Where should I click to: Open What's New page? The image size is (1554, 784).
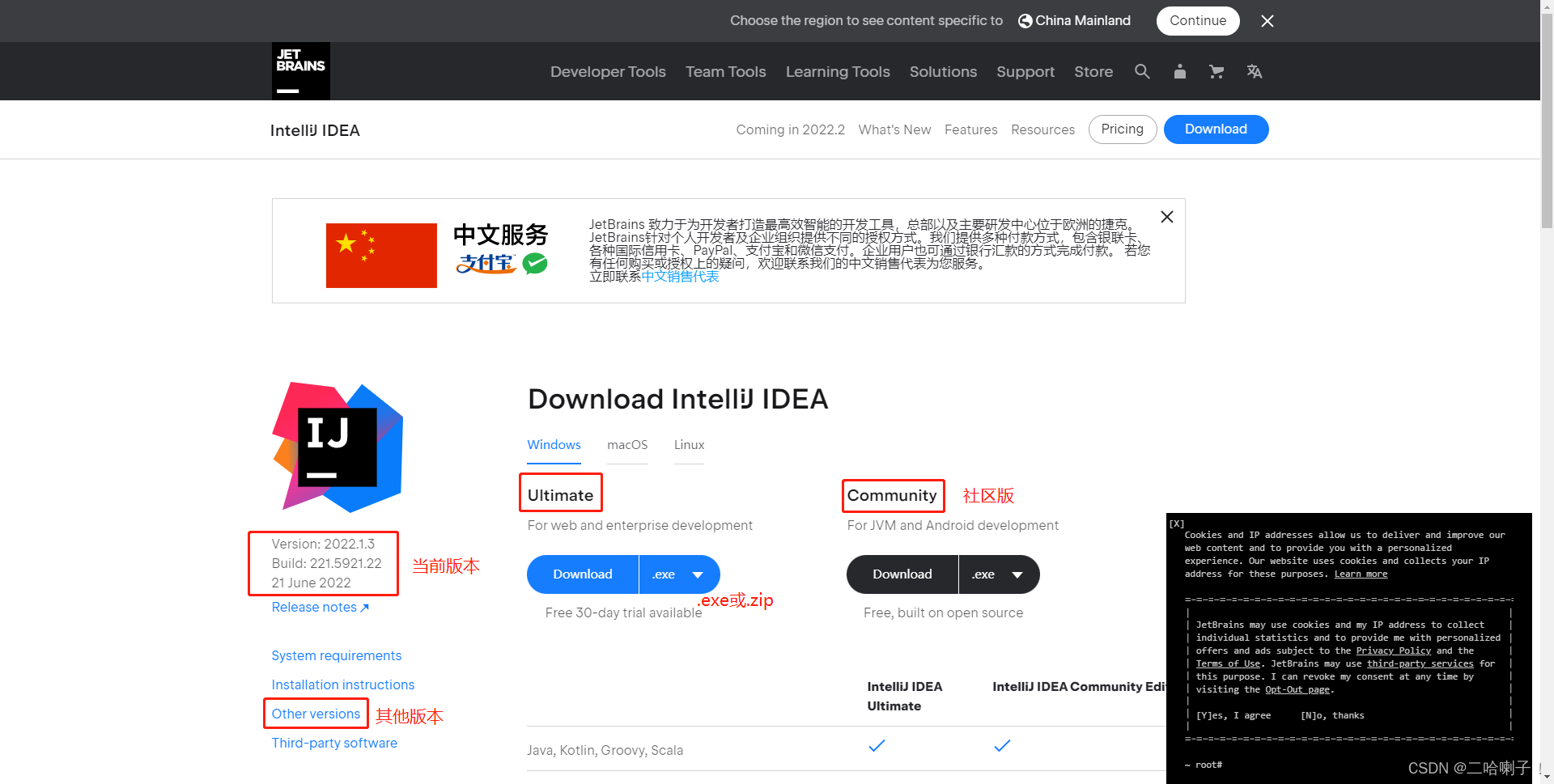tap(894, 129)
